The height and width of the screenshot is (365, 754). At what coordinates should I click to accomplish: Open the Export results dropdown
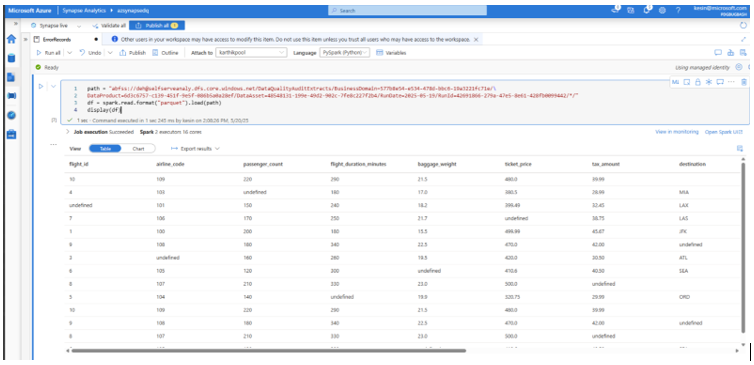(x=195, y=149)
